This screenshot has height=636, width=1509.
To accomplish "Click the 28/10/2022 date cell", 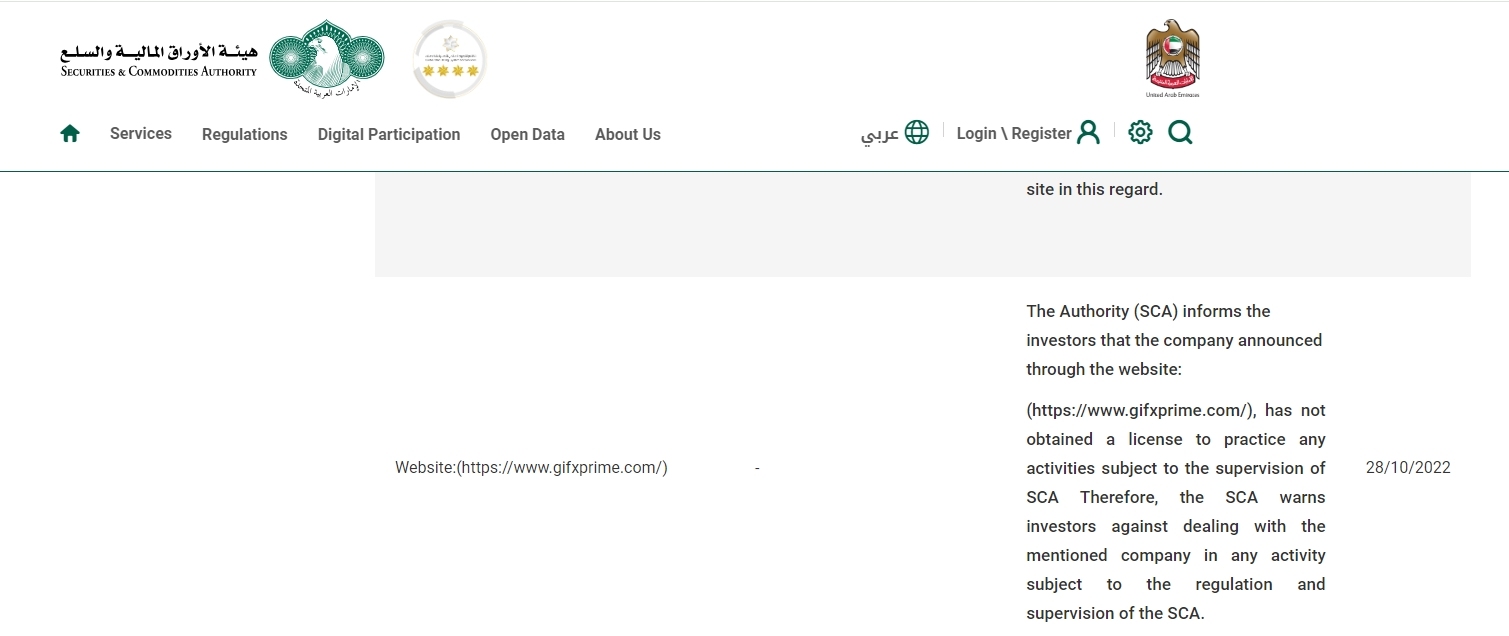I will coord(1408,467).
